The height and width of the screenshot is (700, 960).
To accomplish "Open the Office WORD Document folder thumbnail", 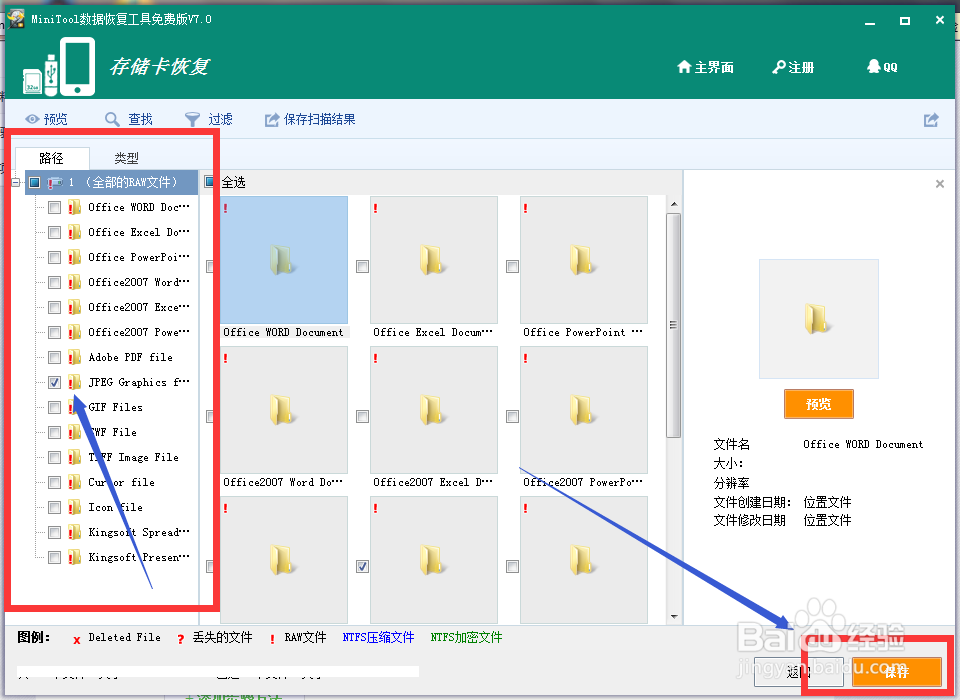I will click(284, 260).
